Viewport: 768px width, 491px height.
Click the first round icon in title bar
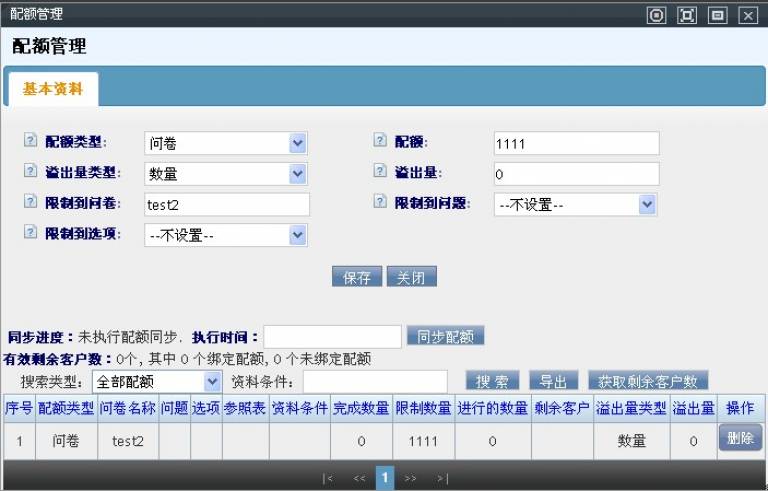[656, 14]
